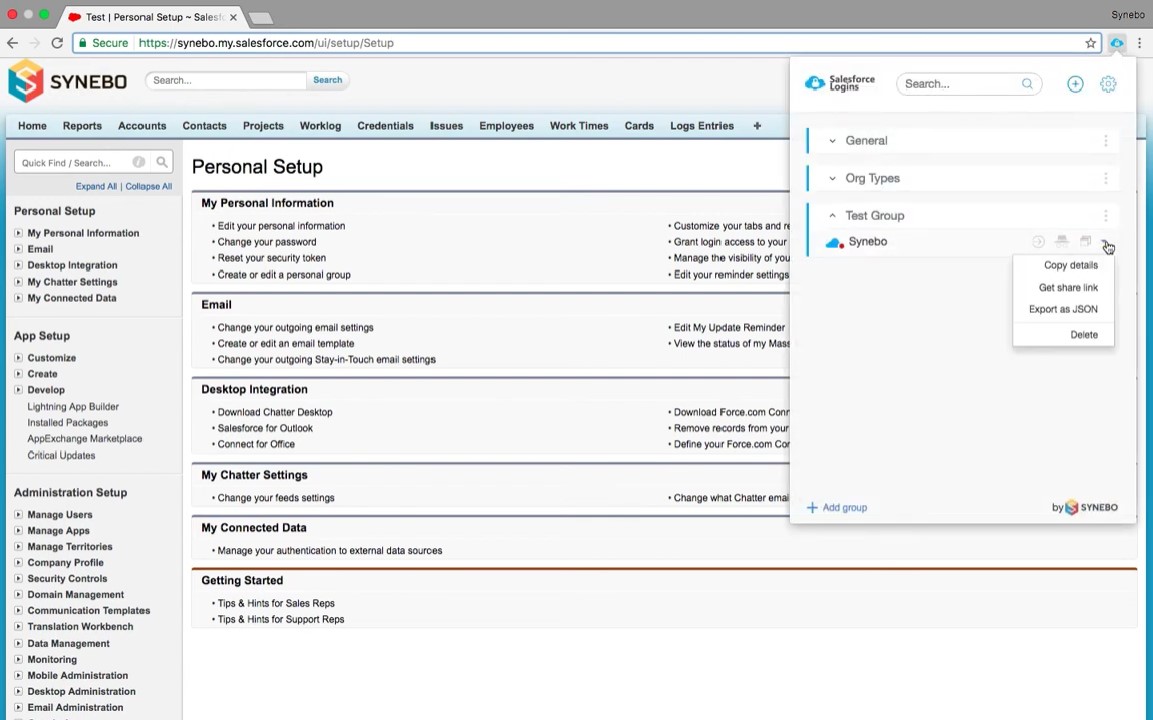The height and width of the screenshot is (720, 1153).
Task: Open the Test Group options menu
Action: coord(1105,215)
